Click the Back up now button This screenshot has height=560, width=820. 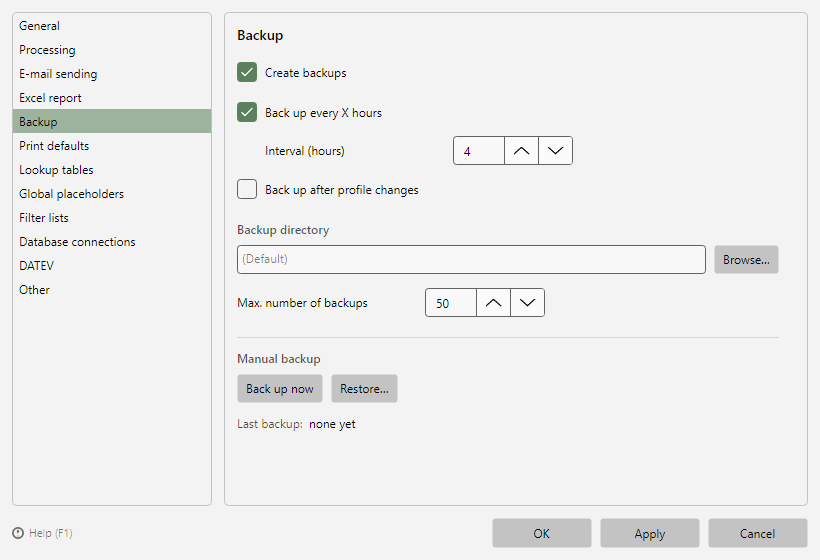tap(280, 388)
